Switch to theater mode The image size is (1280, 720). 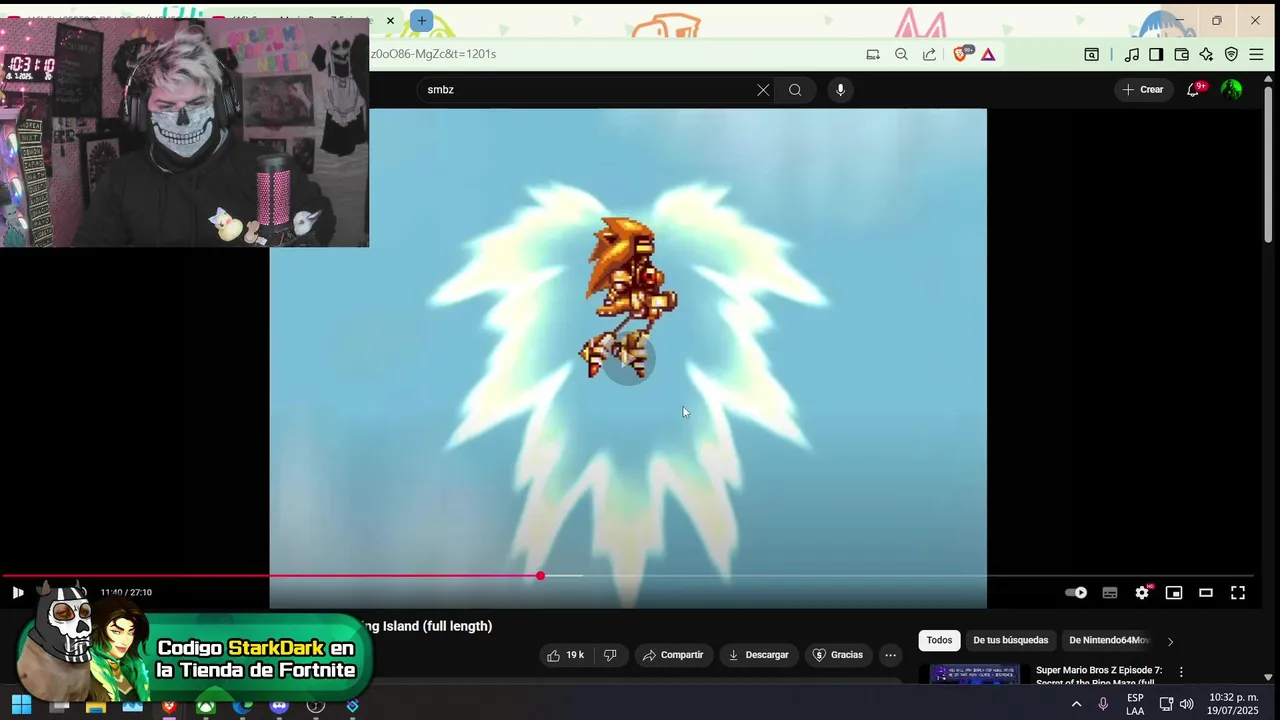point(1206,593)
